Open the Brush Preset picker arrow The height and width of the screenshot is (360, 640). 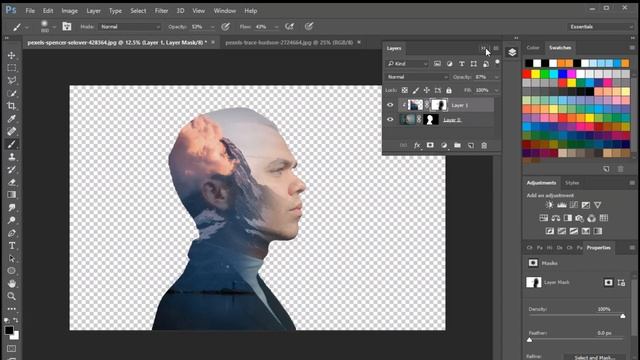(x=54, y=27)
